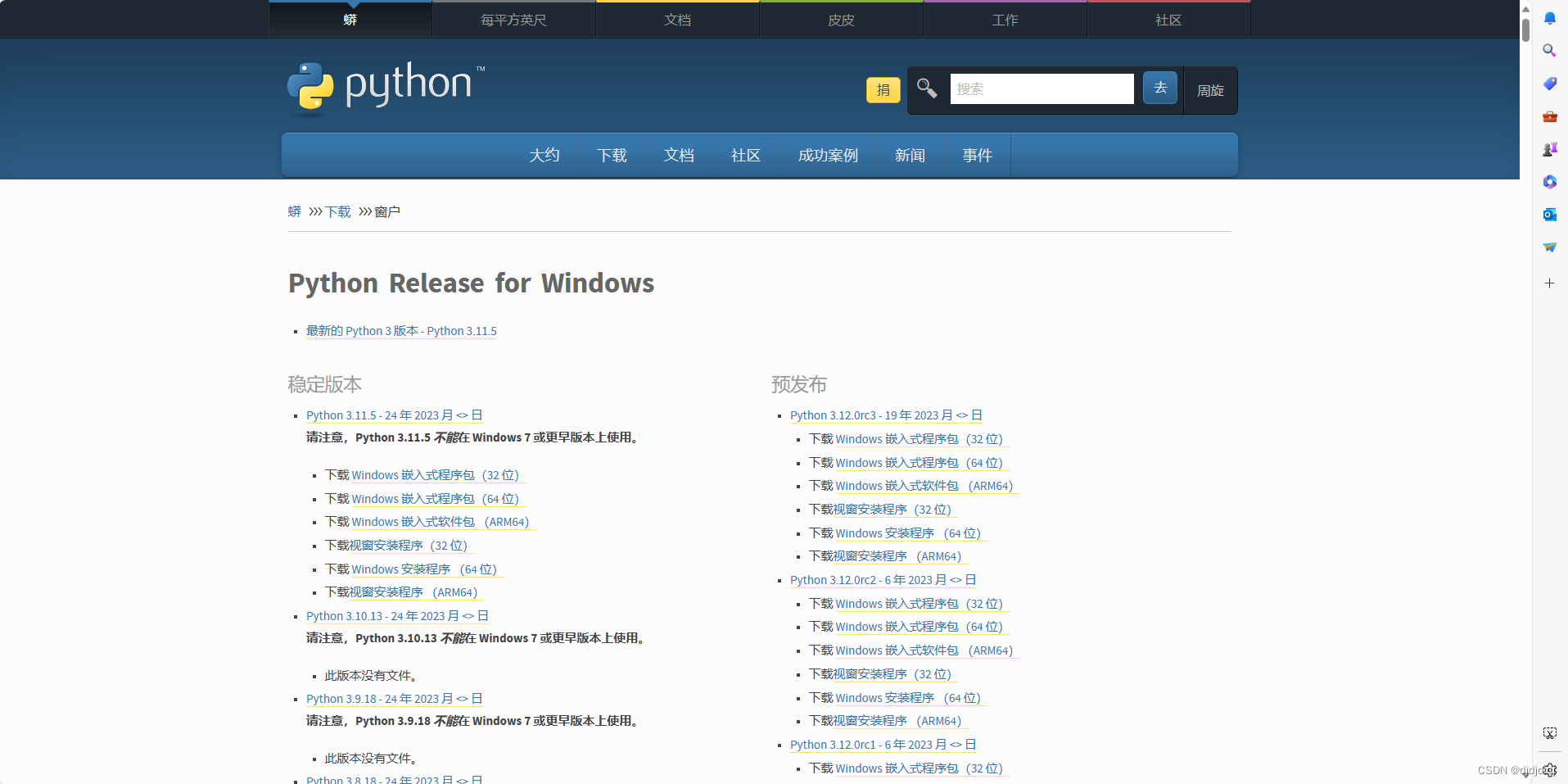Open the 社区 item in the navigation bar
This screenshot has height=784, width=1568.
pyautogui.click(x=744, y=155)
